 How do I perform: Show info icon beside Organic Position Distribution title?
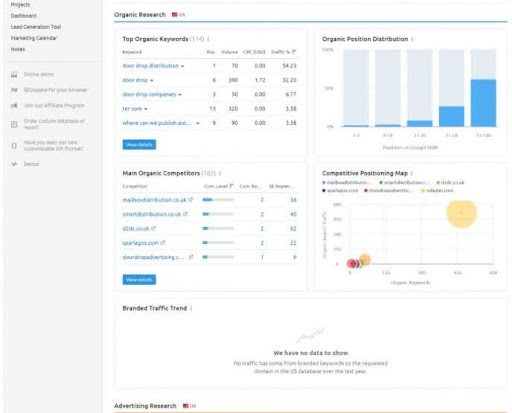pos(413,39)
